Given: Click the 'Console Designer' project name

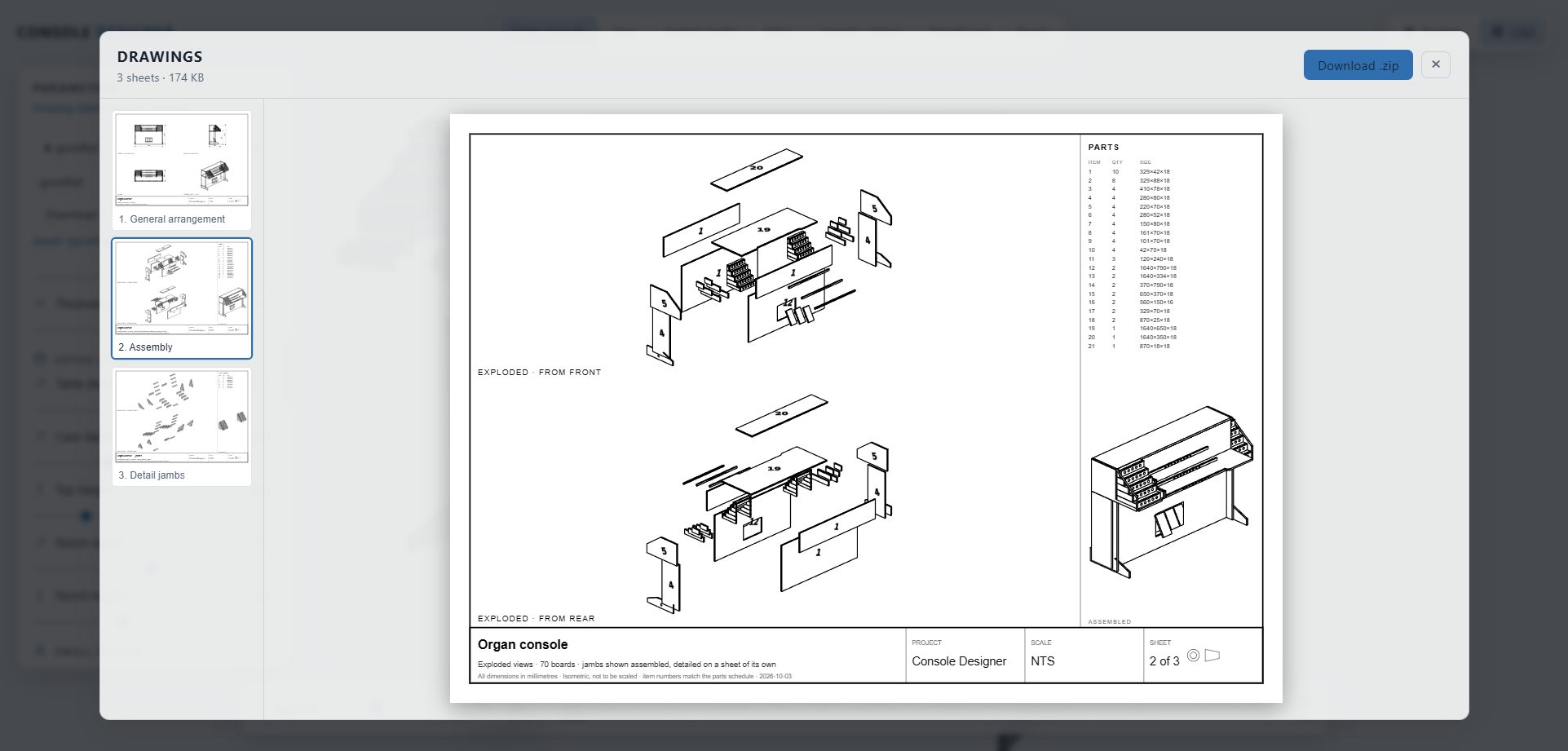Looking at the screenshot, I should pos(959,661).
